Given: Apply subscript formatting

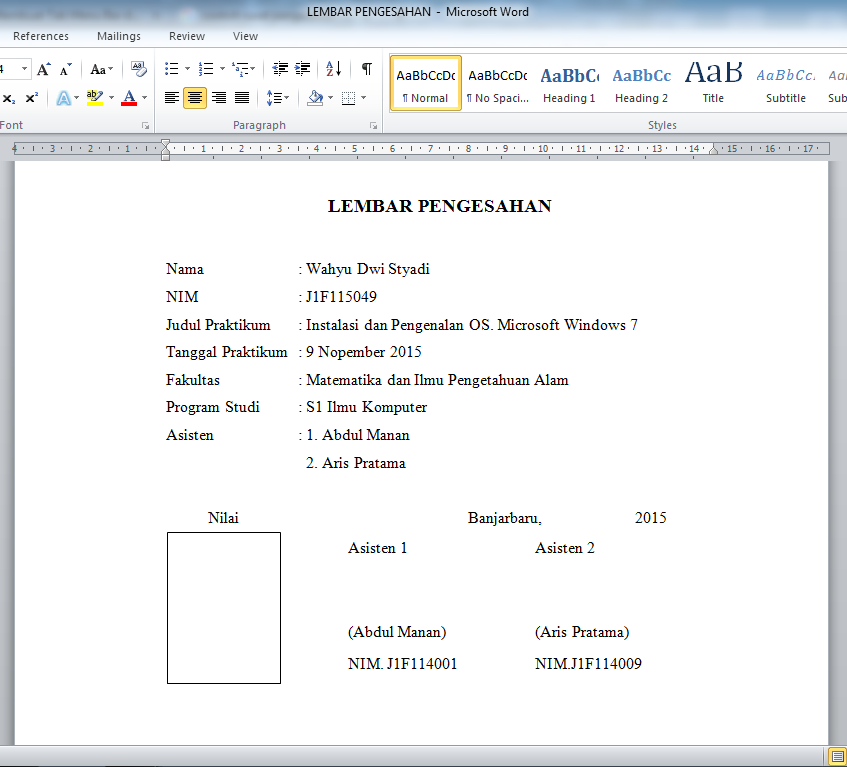Looking at the screenshot, I should click(9, 98).
